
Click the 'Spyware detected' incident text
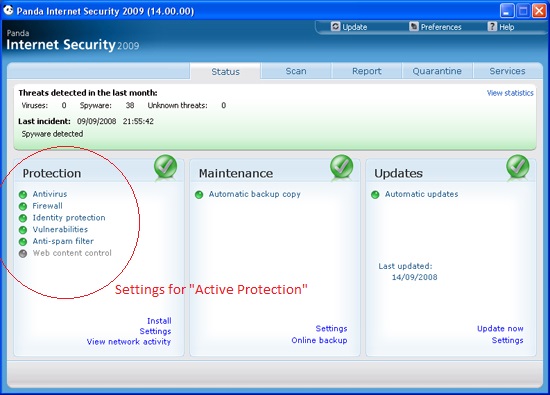tap(52, 134)
